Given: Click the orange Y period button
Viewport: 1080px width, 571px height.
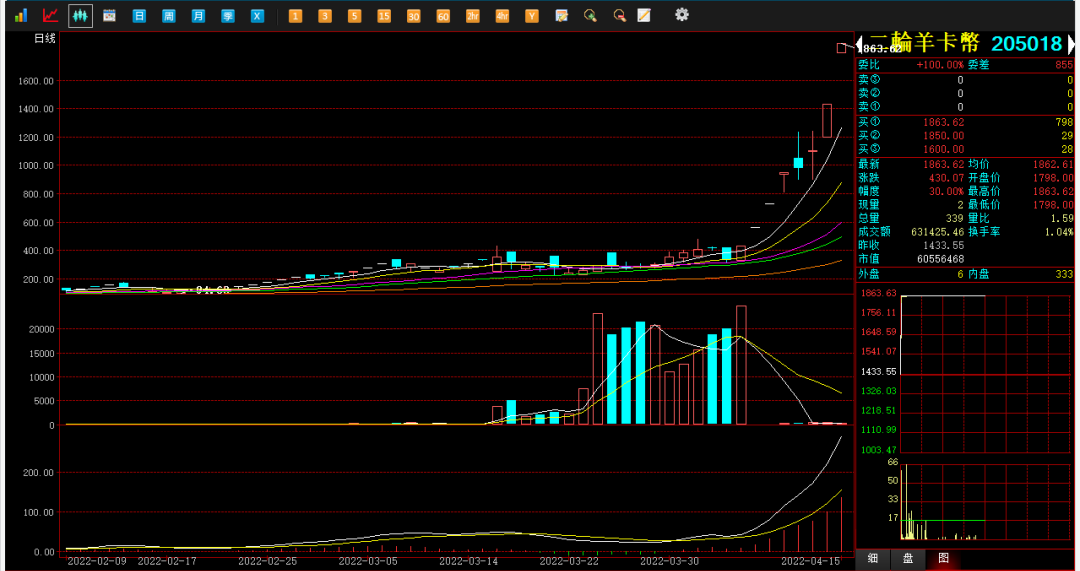Looking at the screenshot, I should [x=532, y=16].
